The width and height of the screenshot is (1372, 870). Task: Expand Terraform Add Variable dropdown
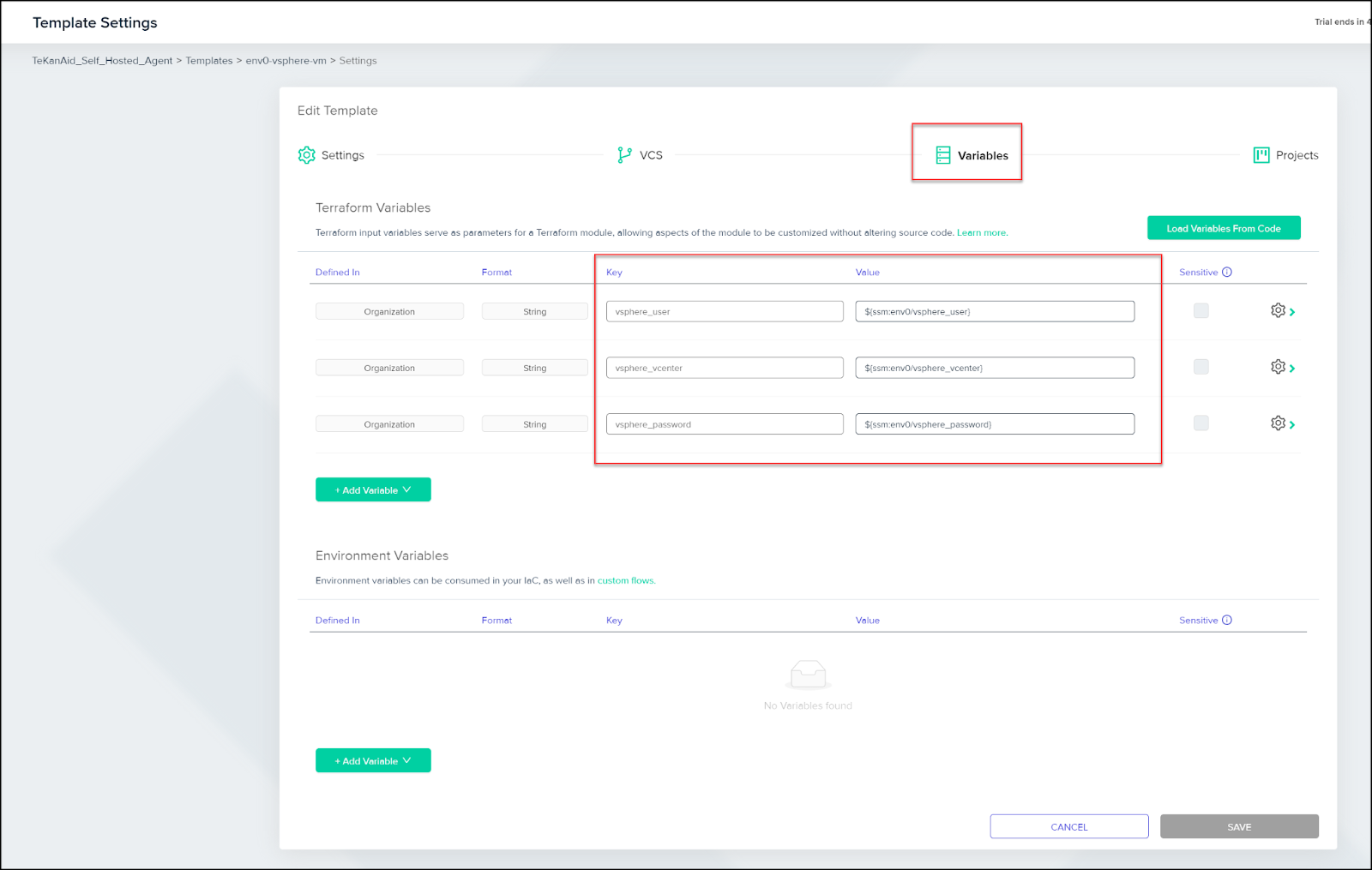(x=373, y=490)
